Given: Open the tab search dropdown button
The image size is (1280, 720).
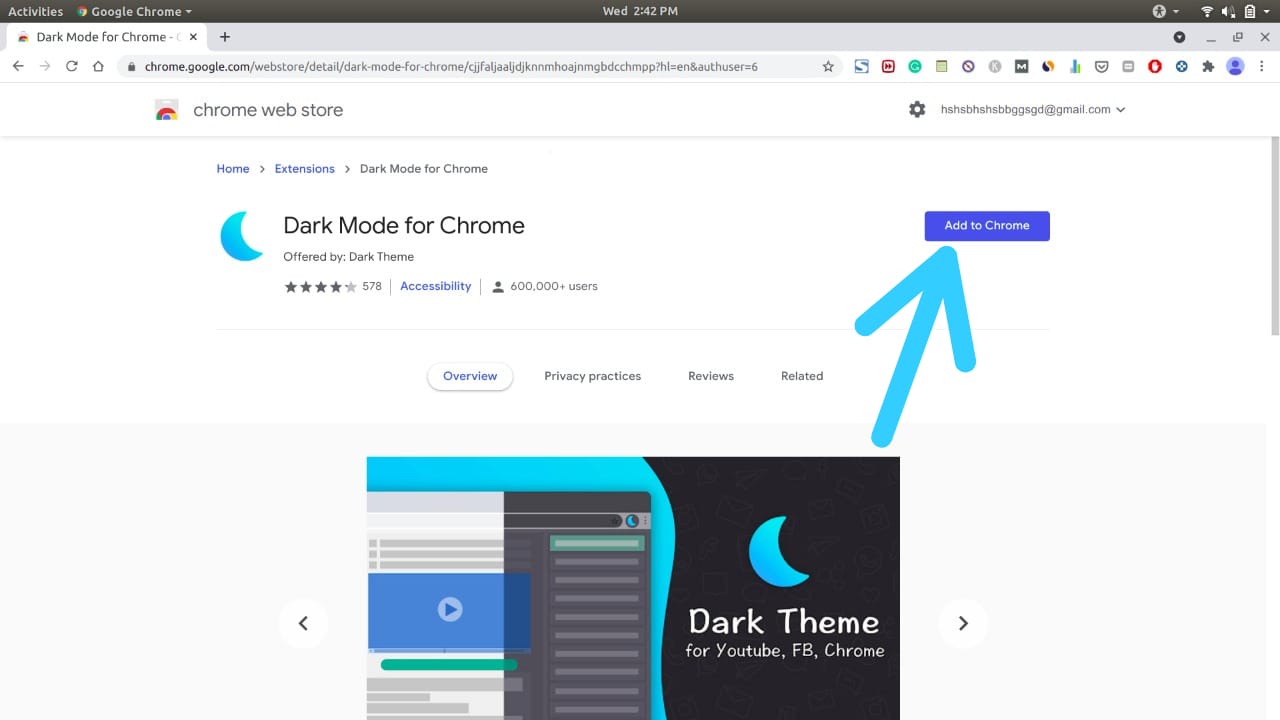Looking at the screenshot, I should point(1179,37).
